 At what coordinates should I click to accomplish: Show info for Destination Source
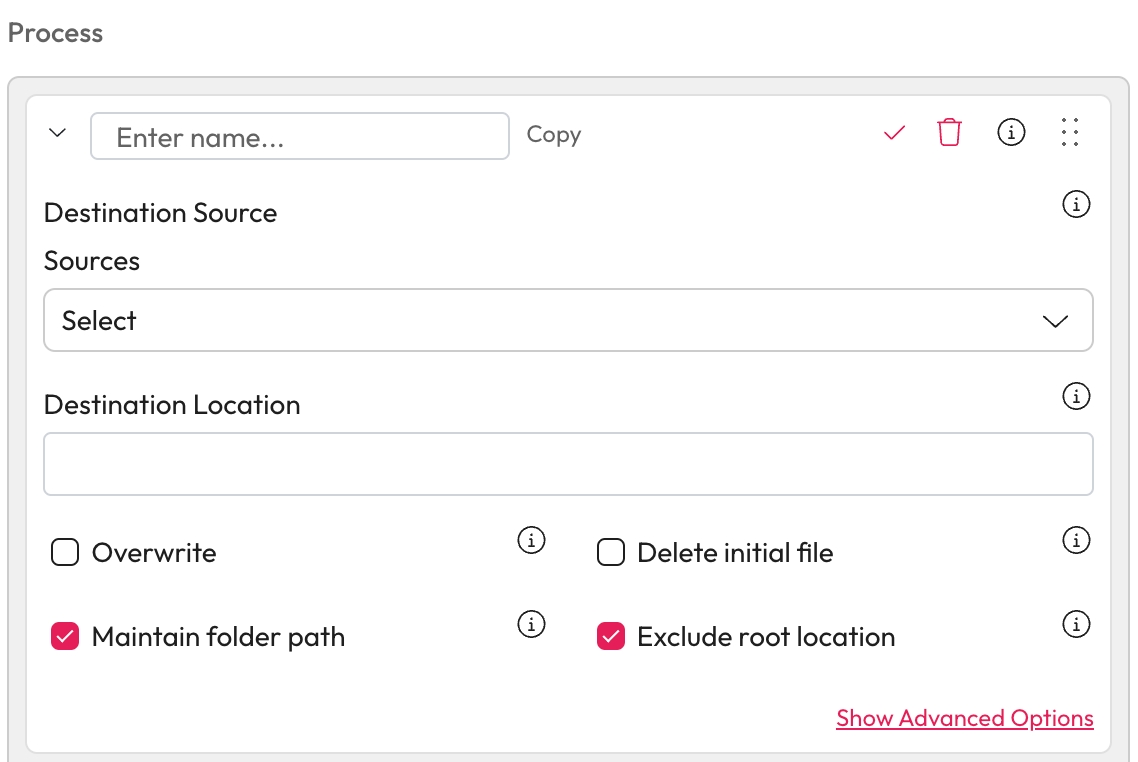(x=1075, y=205)
